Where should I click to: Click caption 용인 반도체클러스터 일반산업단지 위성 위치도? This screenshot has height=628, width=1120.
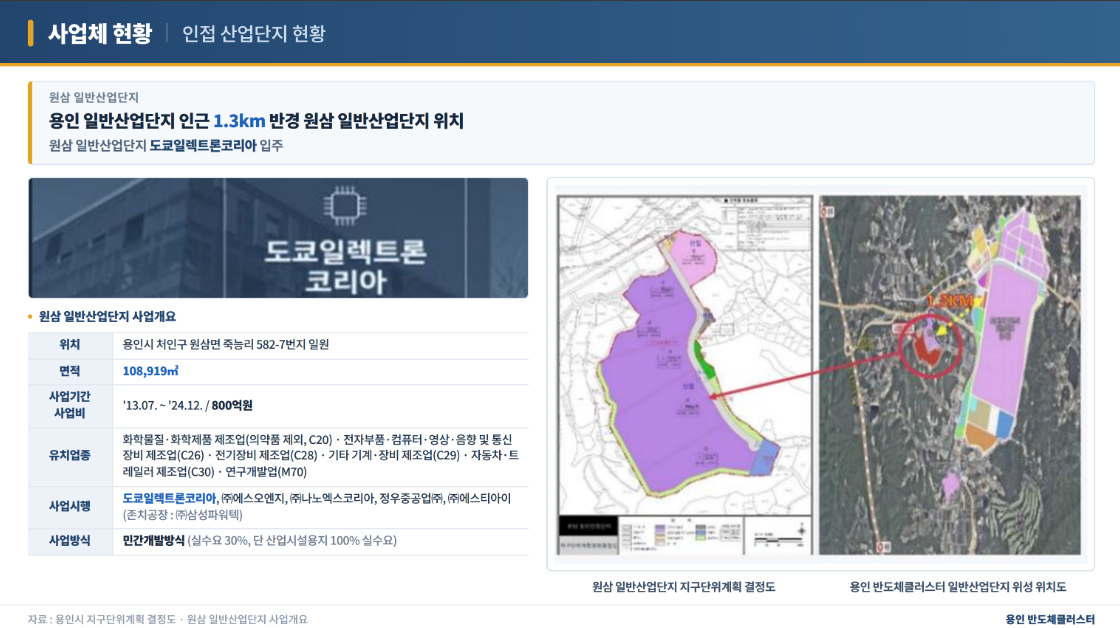coord(957,587)
